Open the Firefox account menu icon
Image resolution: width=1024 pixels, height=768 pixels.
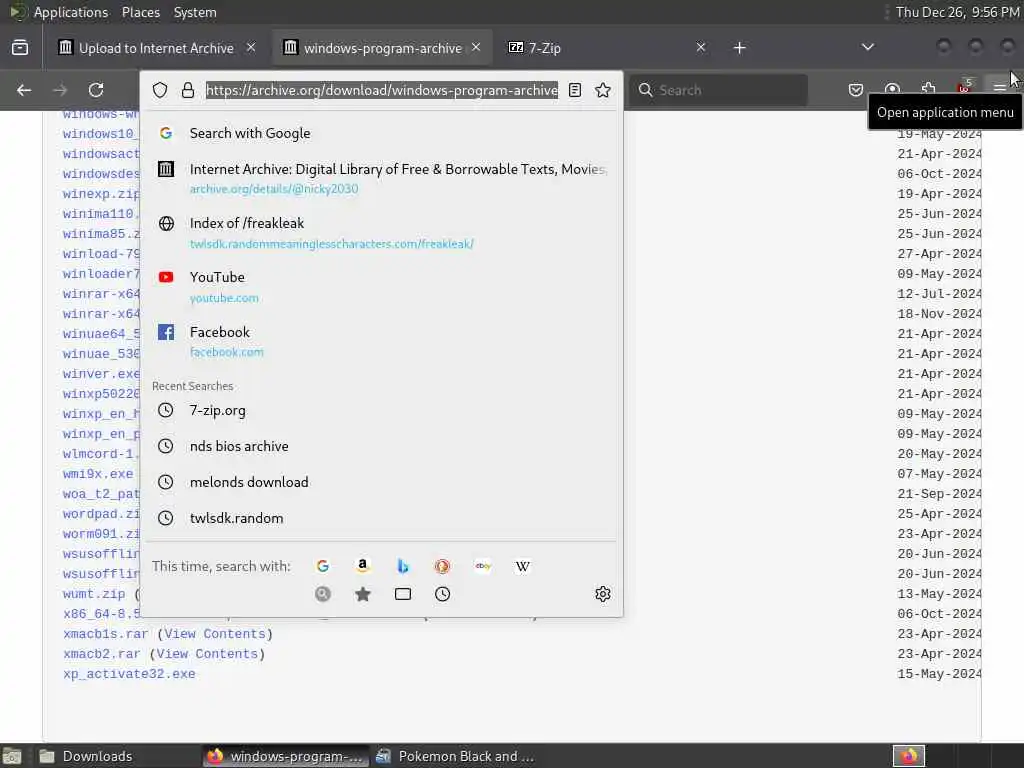(x=892, y=89)
